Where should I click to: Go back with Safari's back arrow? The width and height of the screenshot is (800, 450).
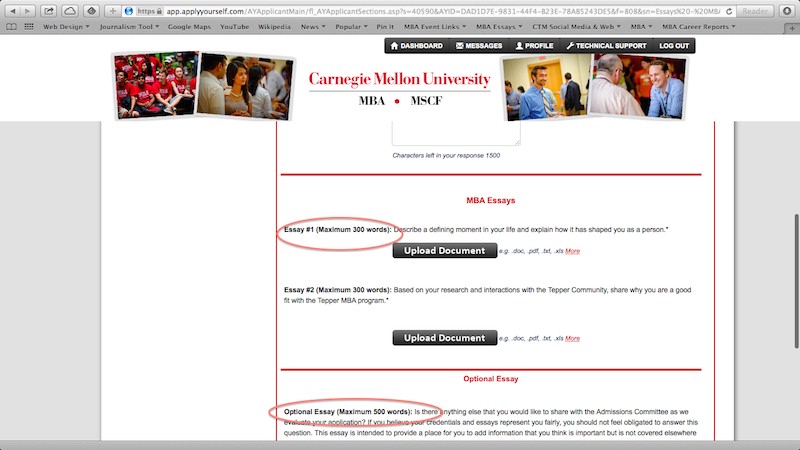(x=13, y=11)
